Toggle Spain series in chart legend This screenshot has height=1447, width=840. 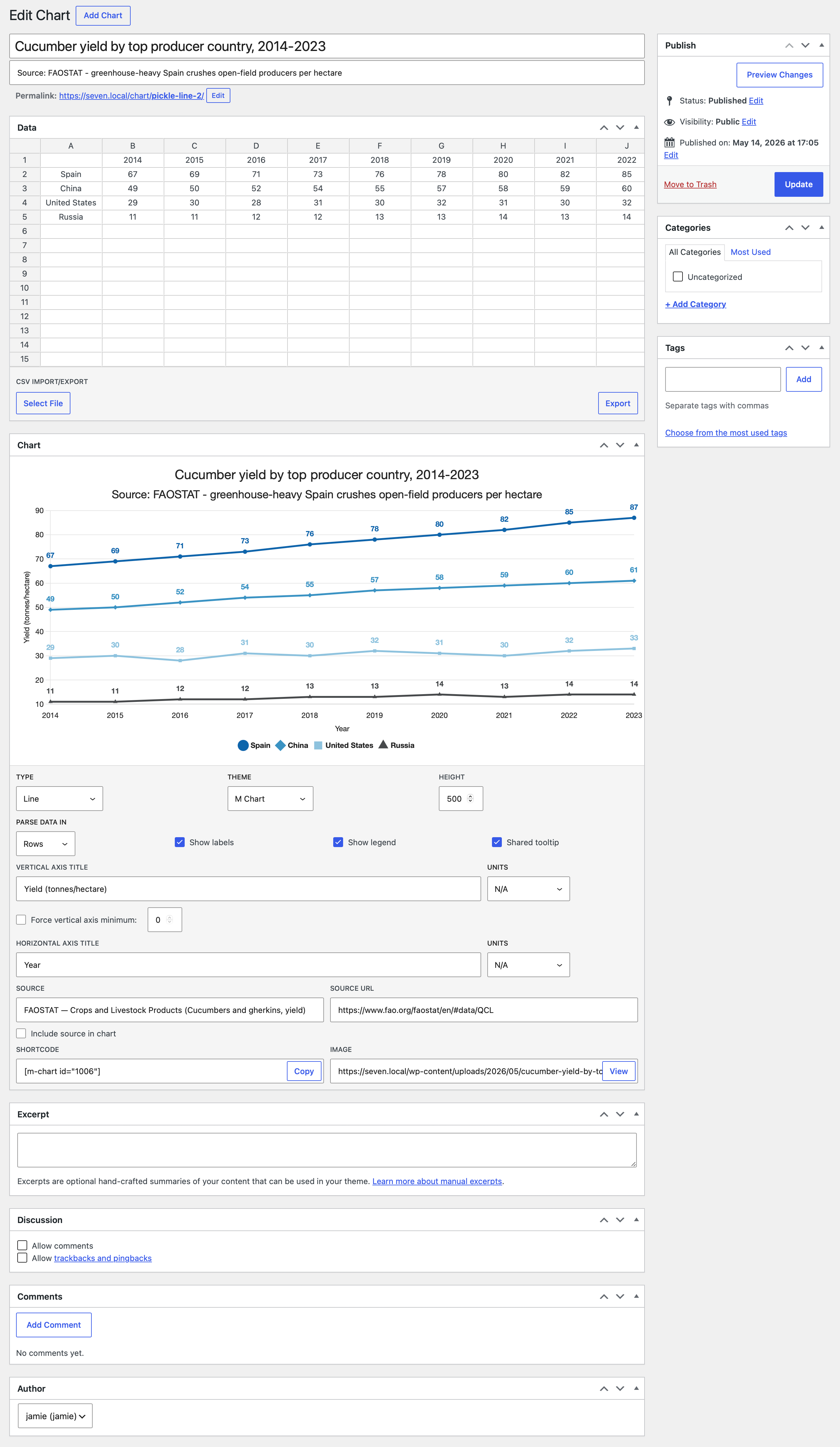tap(254, 745)
